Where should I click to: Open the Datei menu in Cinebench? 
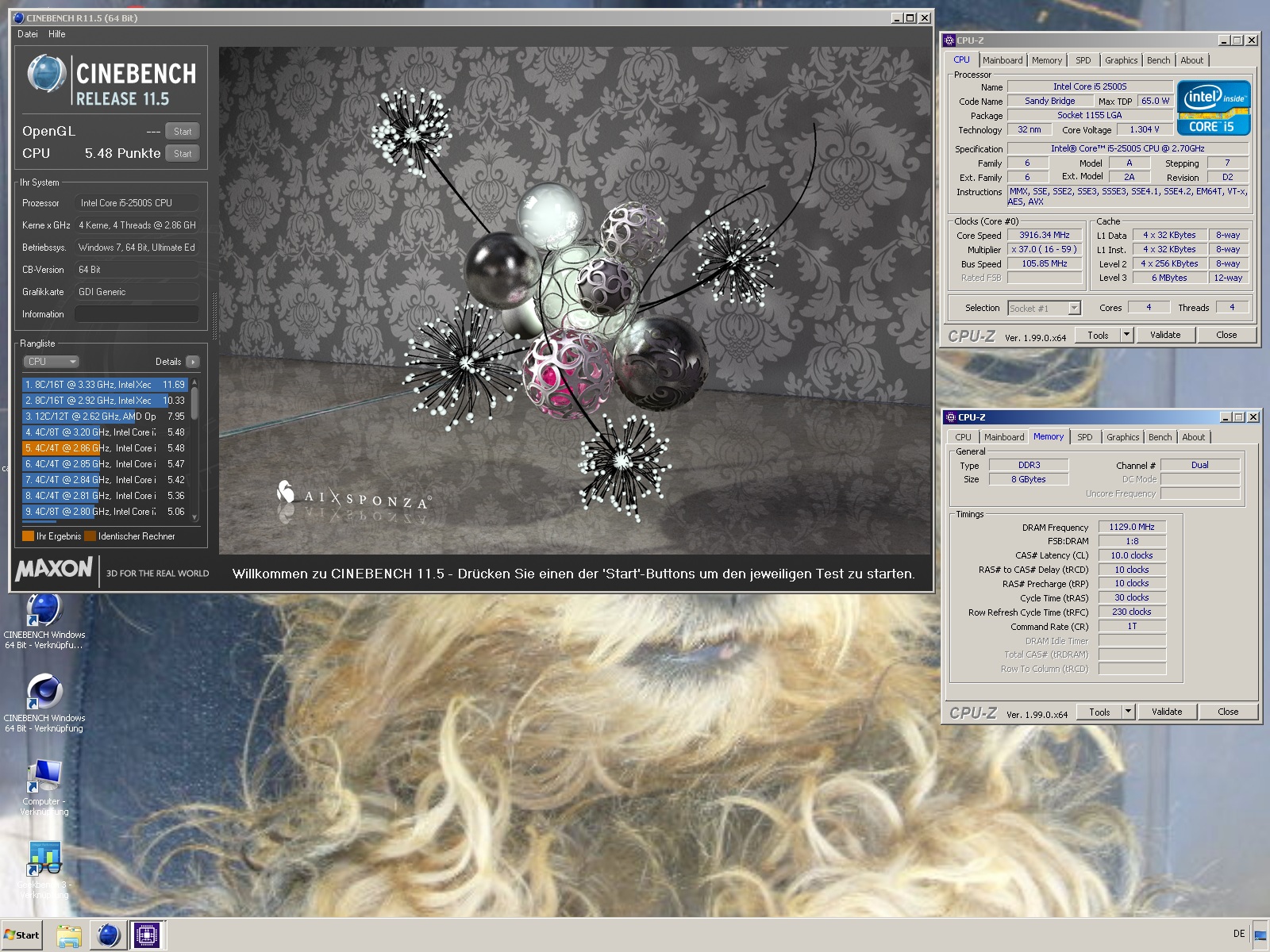point(28,34)
